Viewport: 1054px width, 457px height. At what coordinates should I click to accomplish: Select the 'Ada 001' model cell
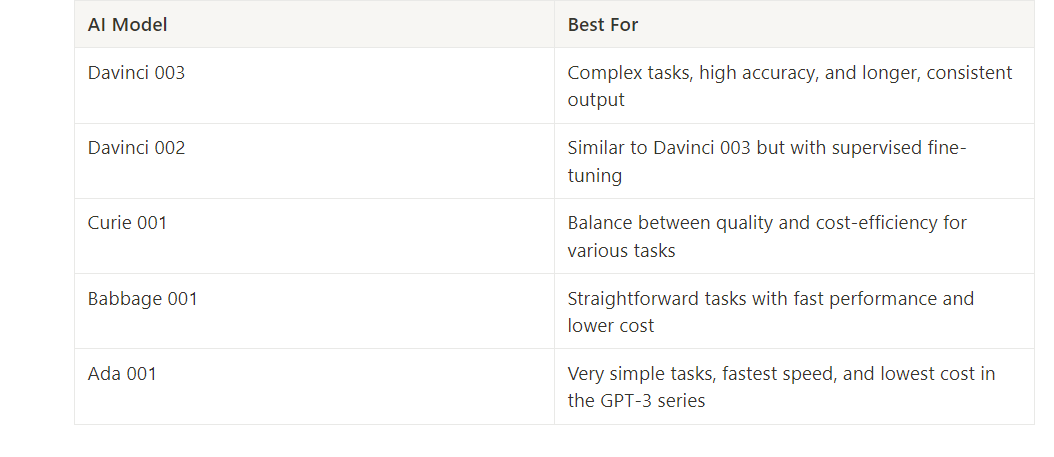122,374
